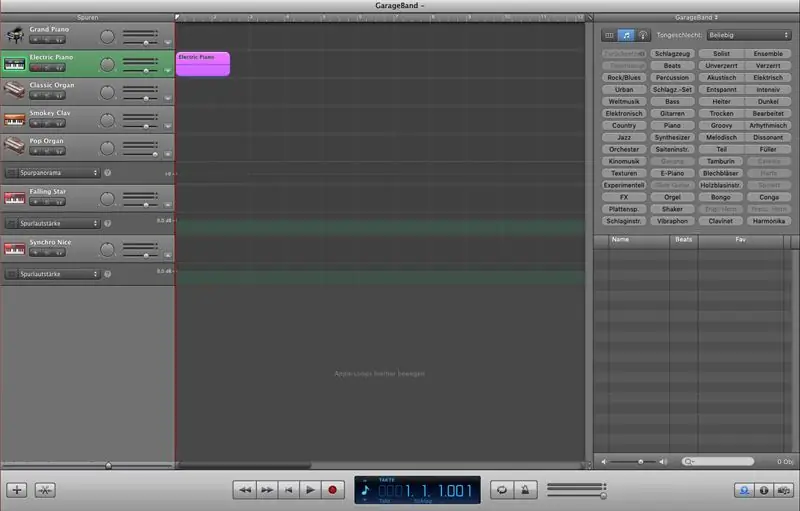Open the track editor scissors icon

(45, 490)
